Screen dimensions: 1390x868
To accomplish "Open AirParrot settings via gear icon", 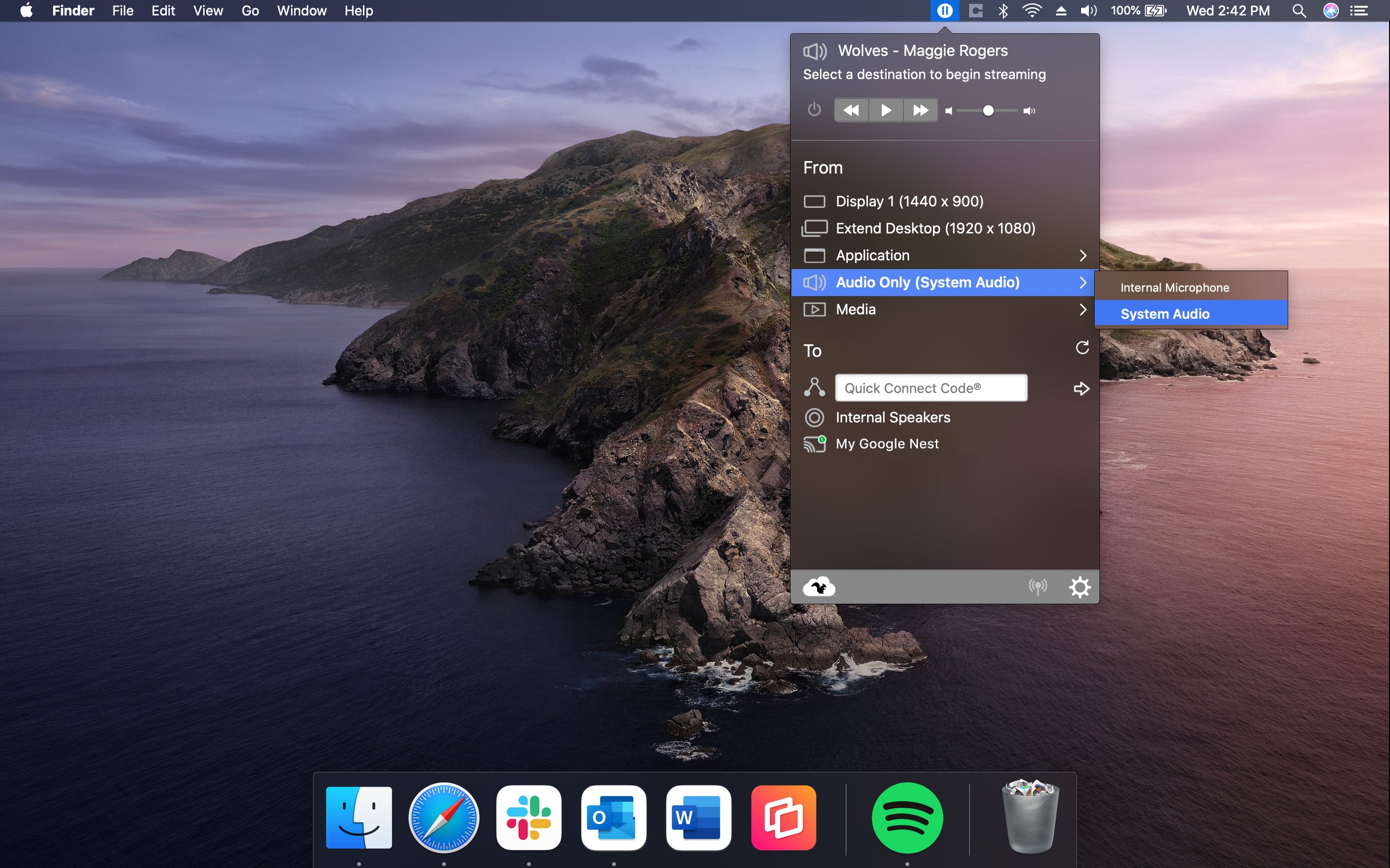I will pyautogui.click(x=1081, y=586).
